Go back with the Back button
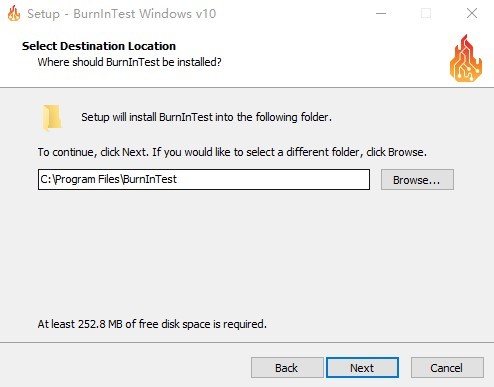The height and width of the screenshot is (387, 494). tap(287, 368)
